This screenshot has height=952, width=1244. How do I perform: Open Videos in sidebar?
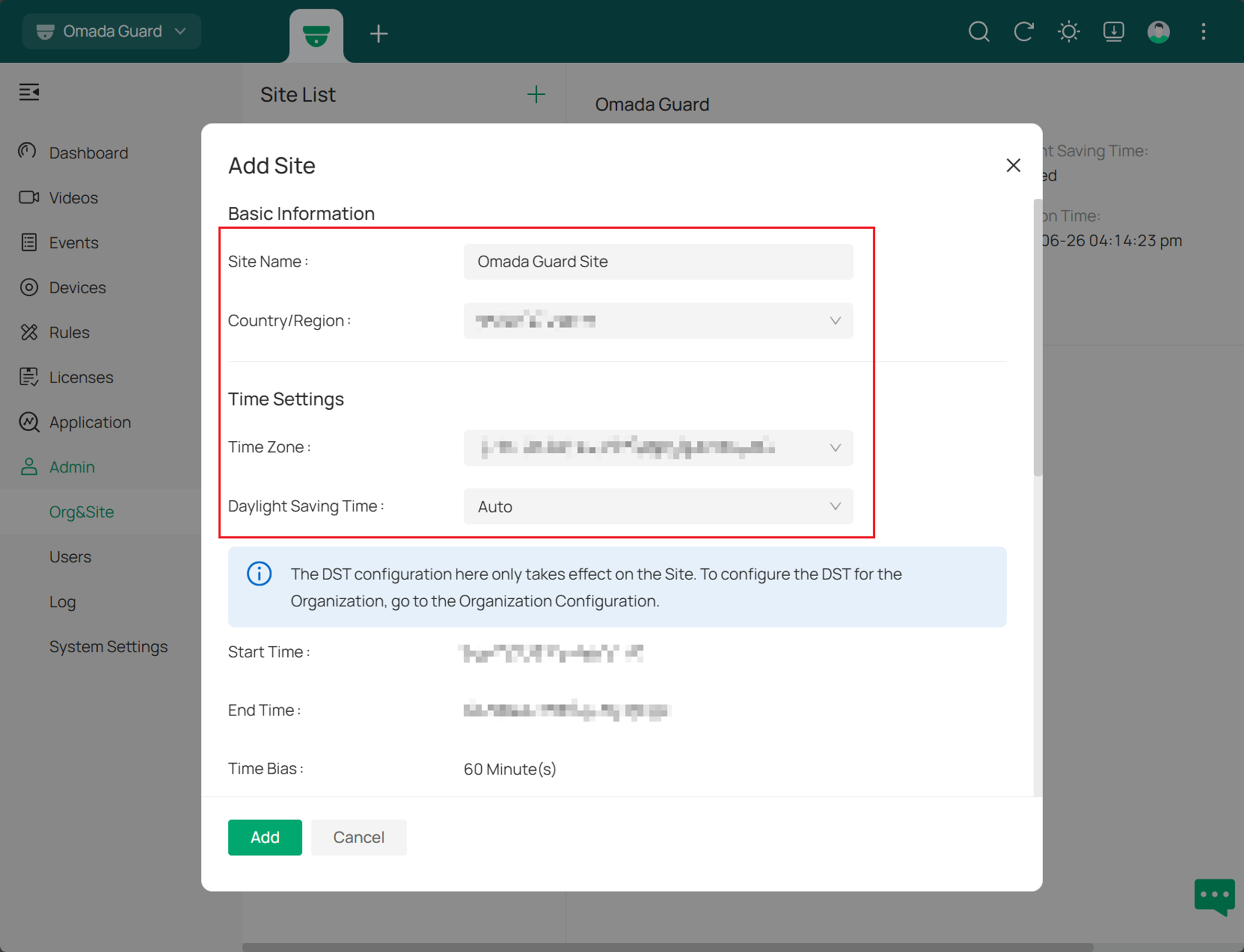coord(74,197)
